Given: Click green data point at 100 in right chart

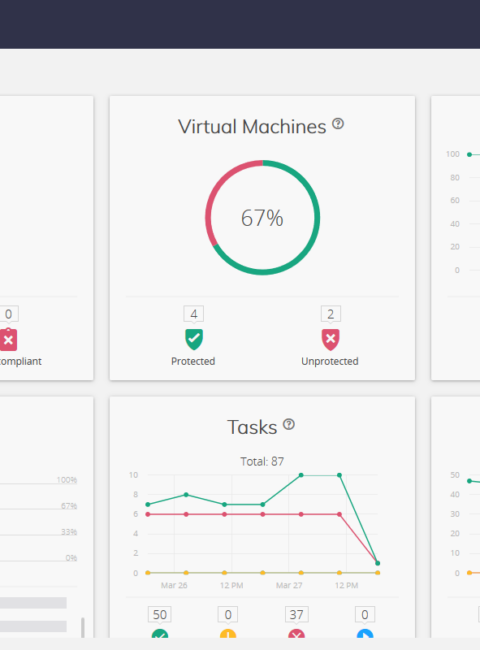Looking at the screenshot, I should pyautogui.click(x=469, y=154).
